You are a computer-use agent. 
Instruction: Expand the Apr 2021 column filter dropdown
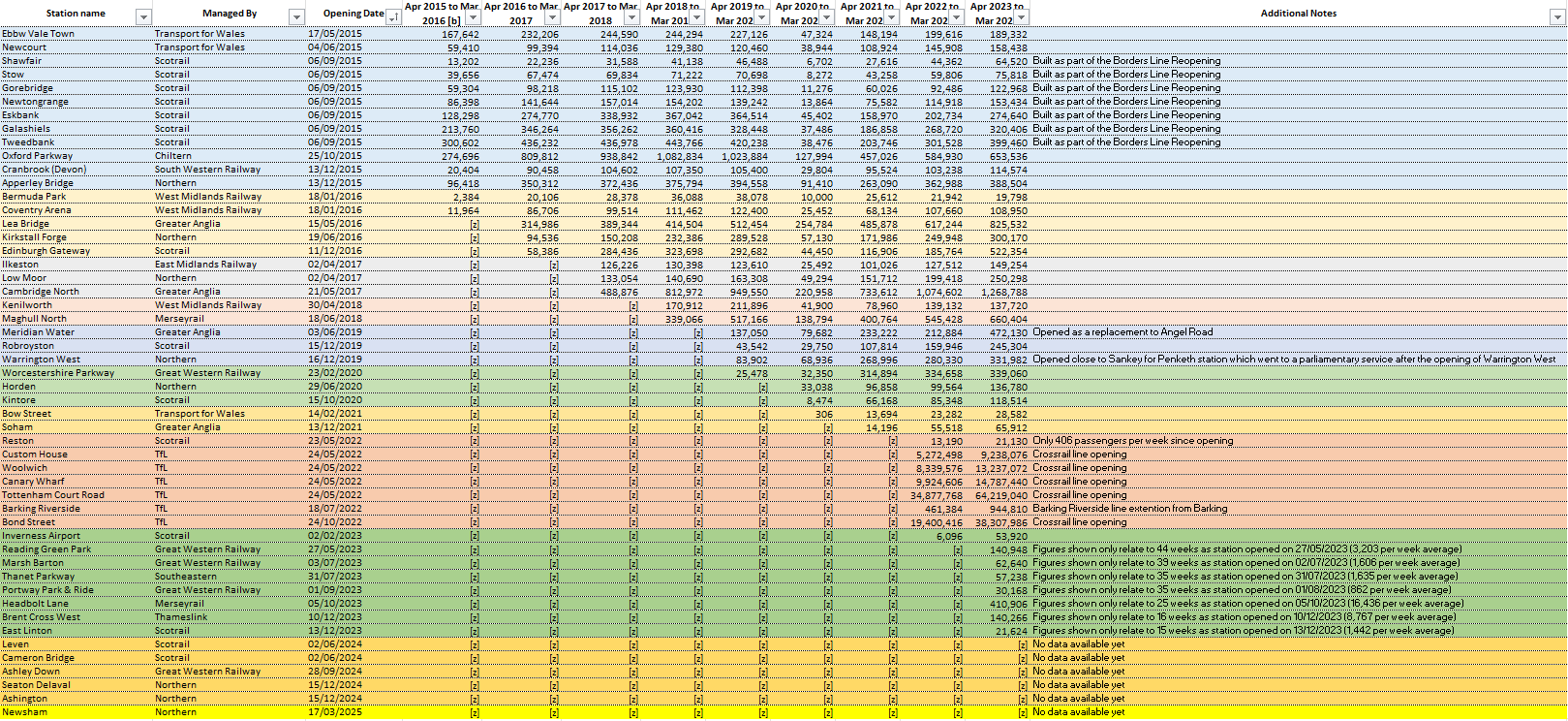[x=892, y=17]
